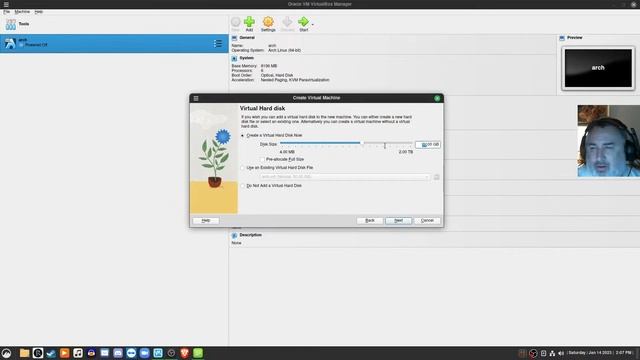The width and height of the screenshot is (640, 360).
Task: Click the Preview panel icon
Action: (x=562, y=38)
